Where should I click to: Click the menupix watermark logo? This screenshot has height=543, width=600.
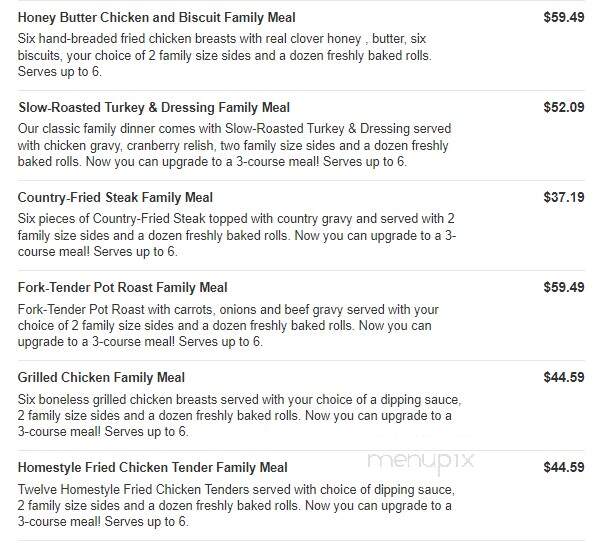click(x=421, y=461)
